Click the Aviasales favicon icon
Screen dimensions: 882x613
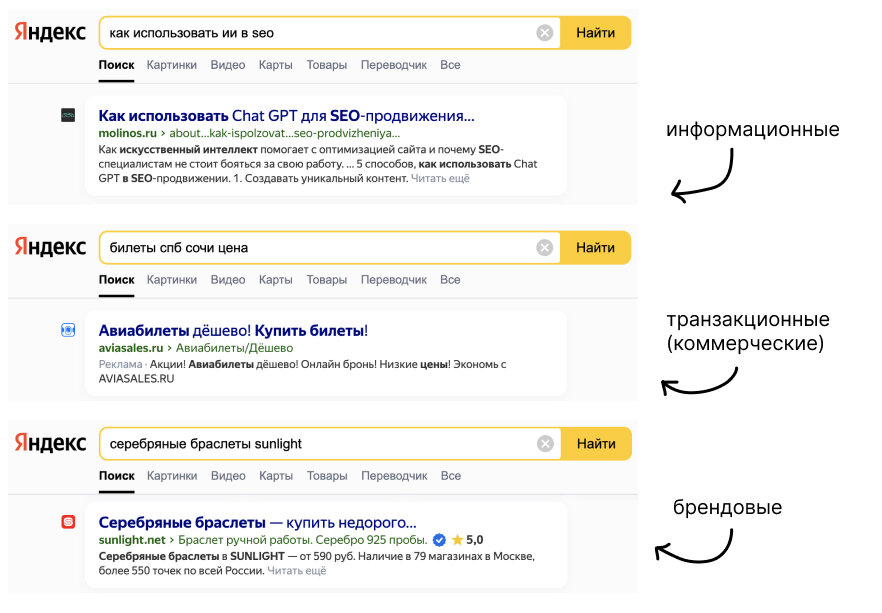68,330
